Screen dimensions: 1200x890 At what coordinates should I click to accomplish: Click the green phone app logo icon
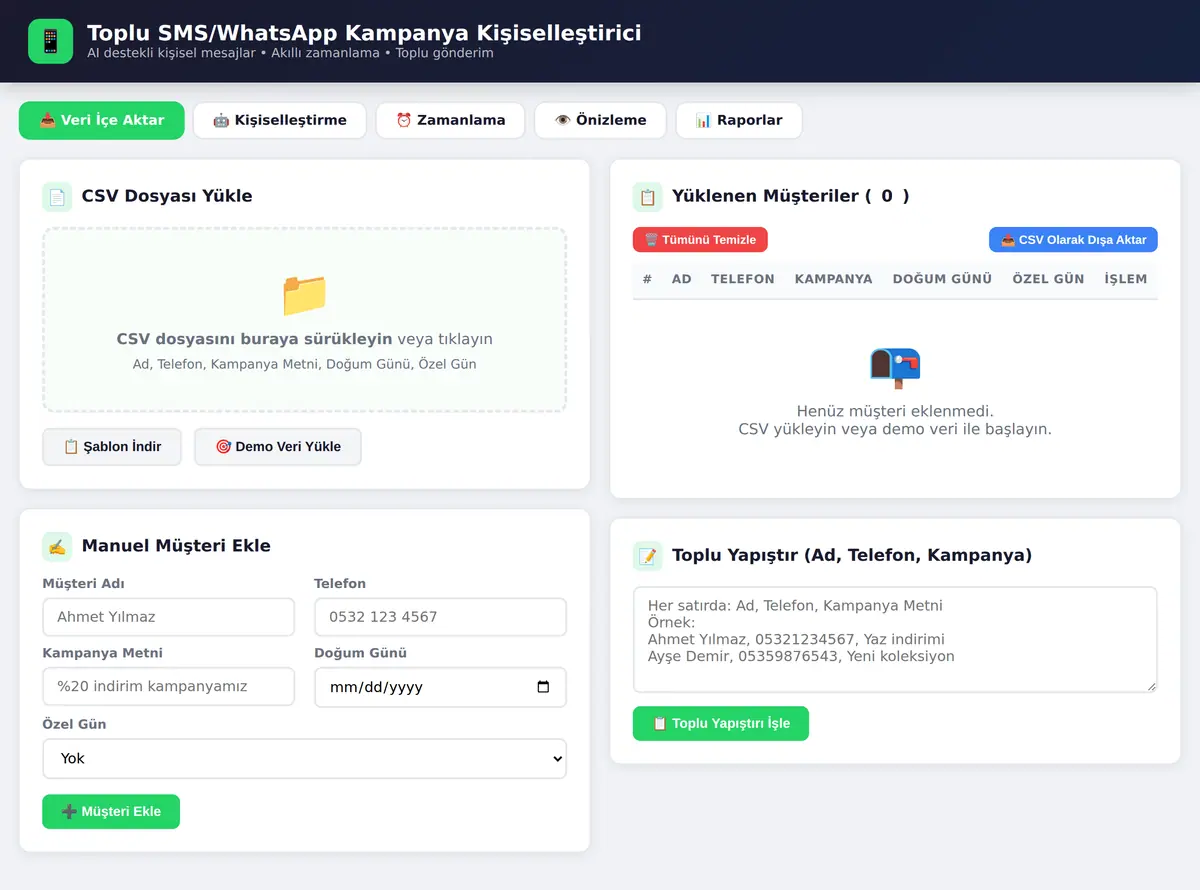pos(50,41)
